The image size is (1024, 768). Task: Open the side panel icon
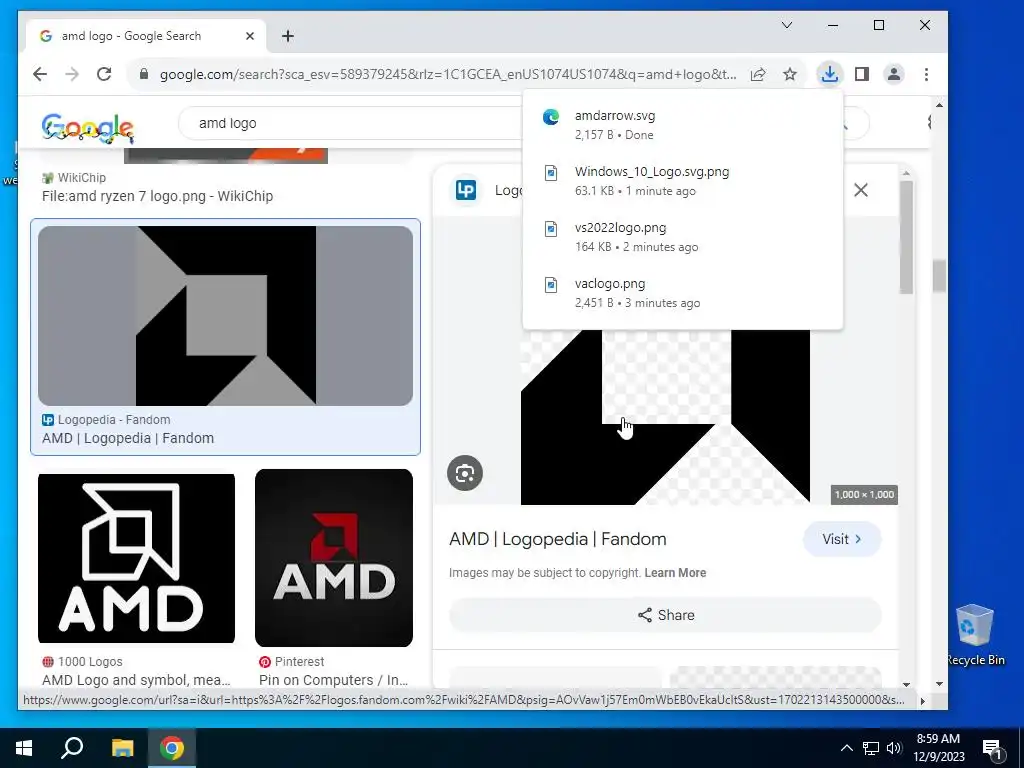tap(862, 74)
